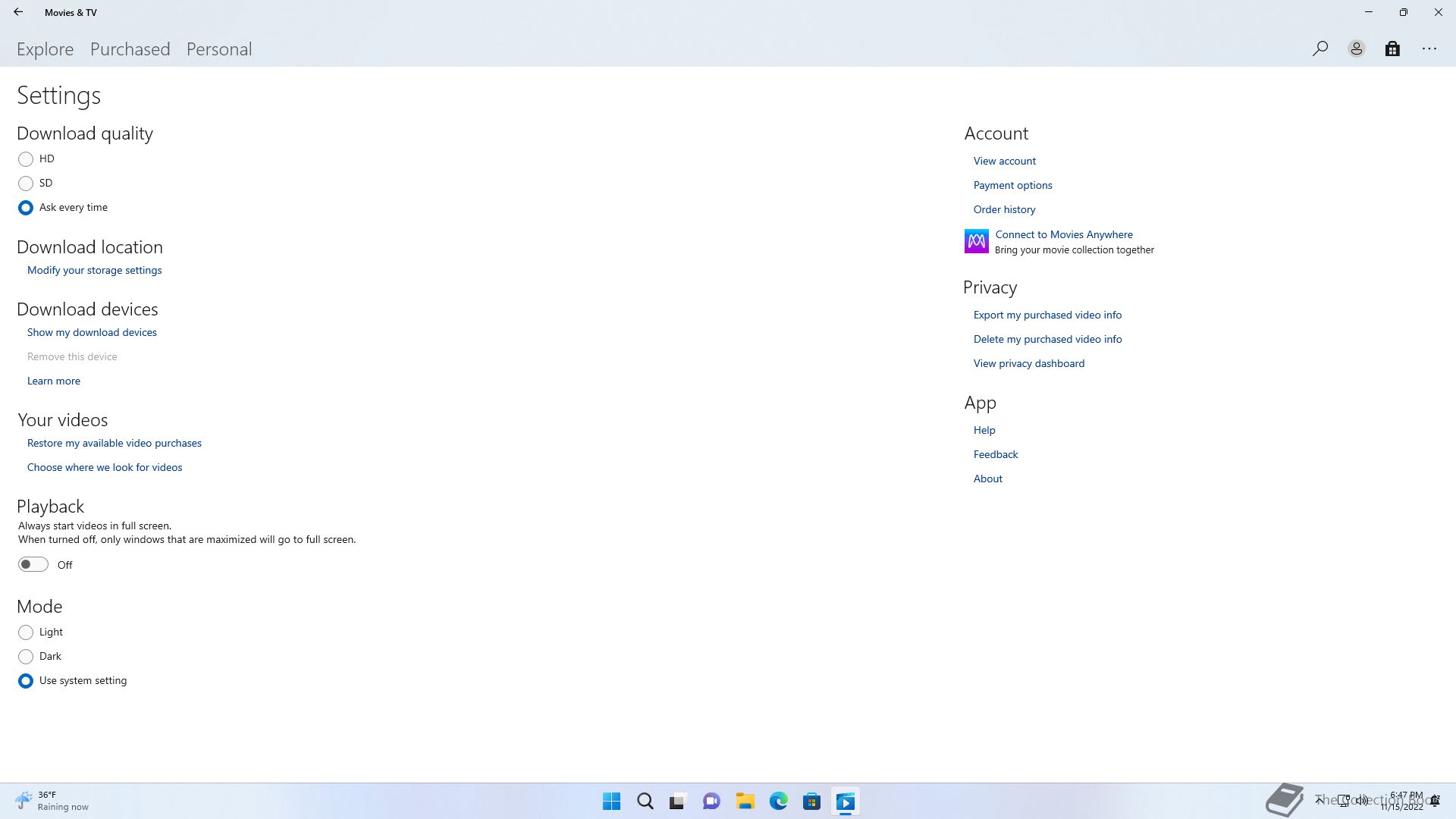Click the Windows Start button
The width and height of the screenshot is (1456, 819).
pyautogui.click(x=611, y=802)
